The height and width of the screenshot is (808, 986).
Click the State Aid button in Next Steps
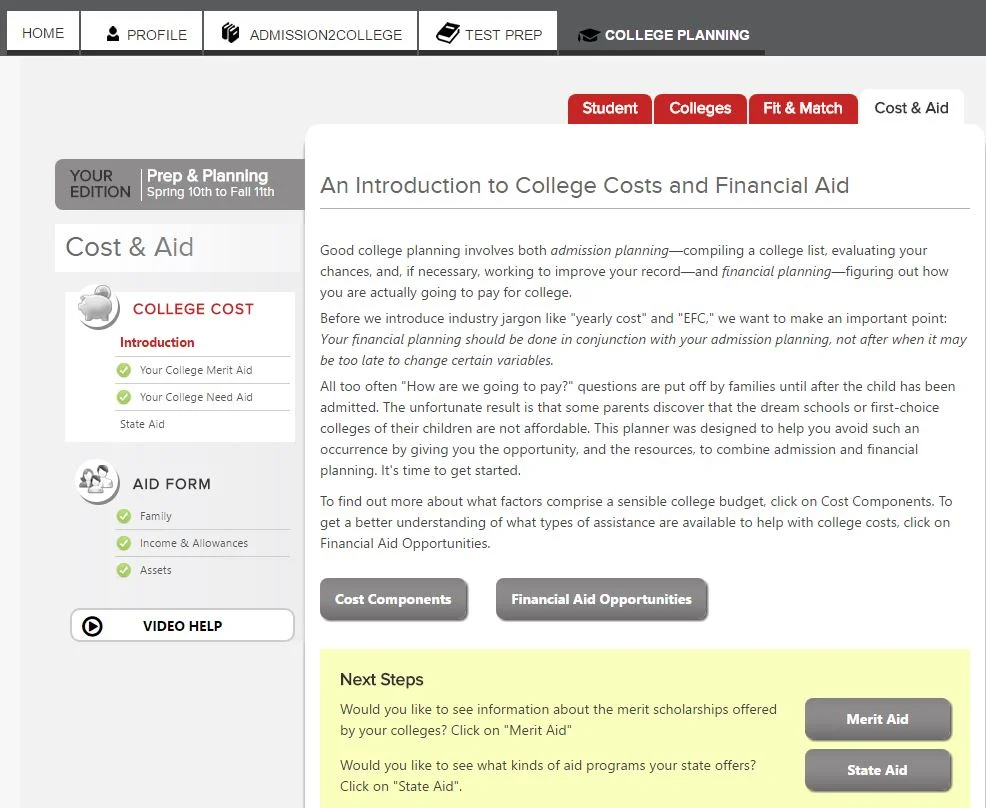878,770
